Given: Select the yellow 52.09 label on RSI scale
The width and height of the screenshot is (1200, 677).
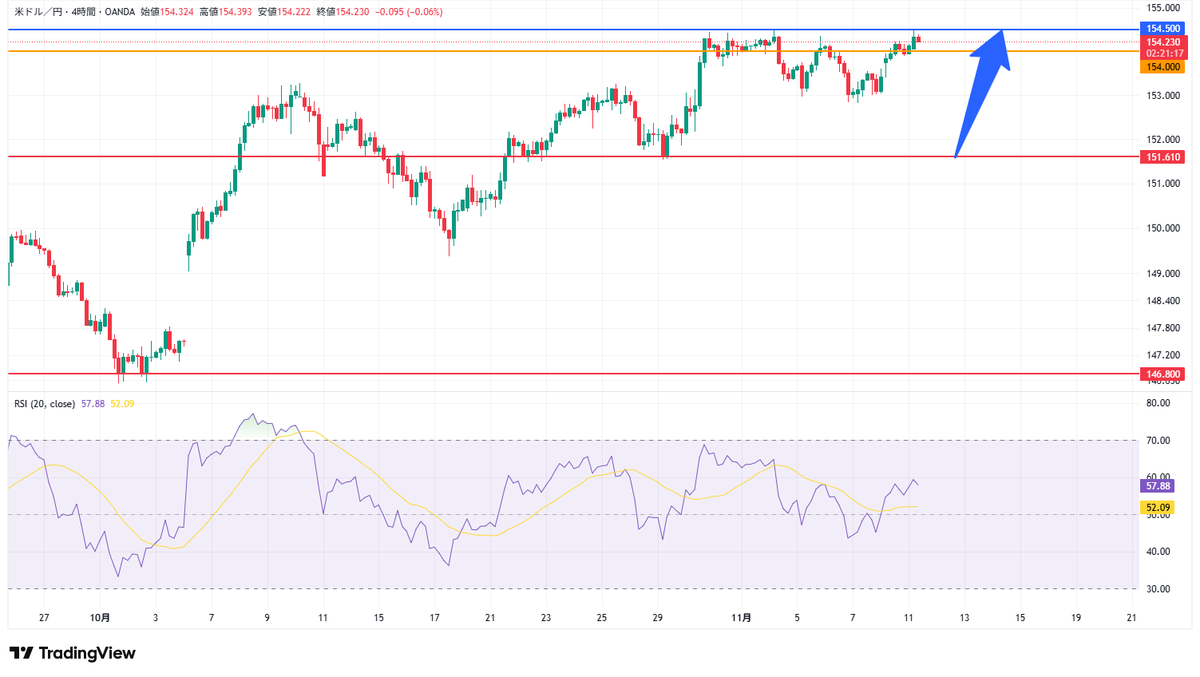Looking at the screenshot, I should pyautogui.click(x=1156, y=507).
